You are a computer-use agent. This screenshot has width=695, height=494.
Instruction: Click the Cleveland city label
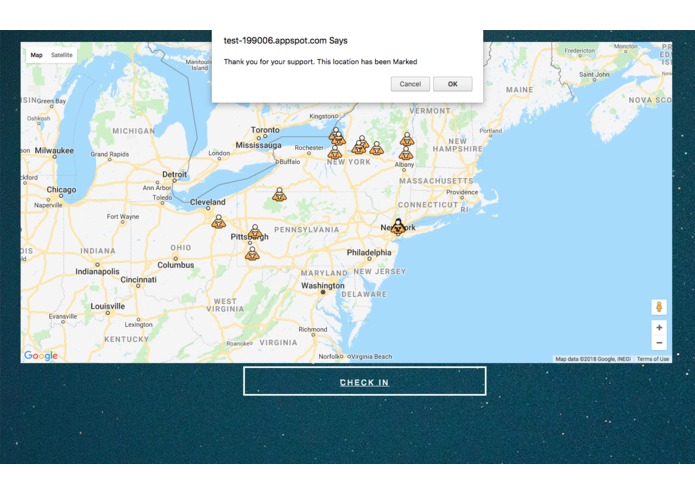tap(207, 202)
